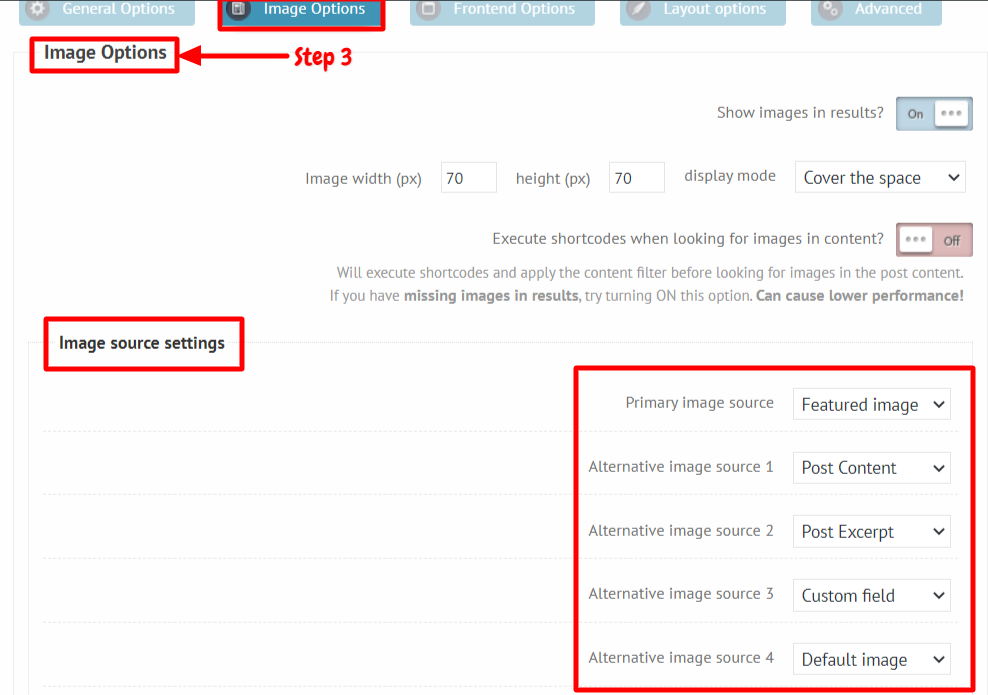The image size is (988, 695).
Task: Click the 'missing images in results' bold text
Action: (491, 296)
